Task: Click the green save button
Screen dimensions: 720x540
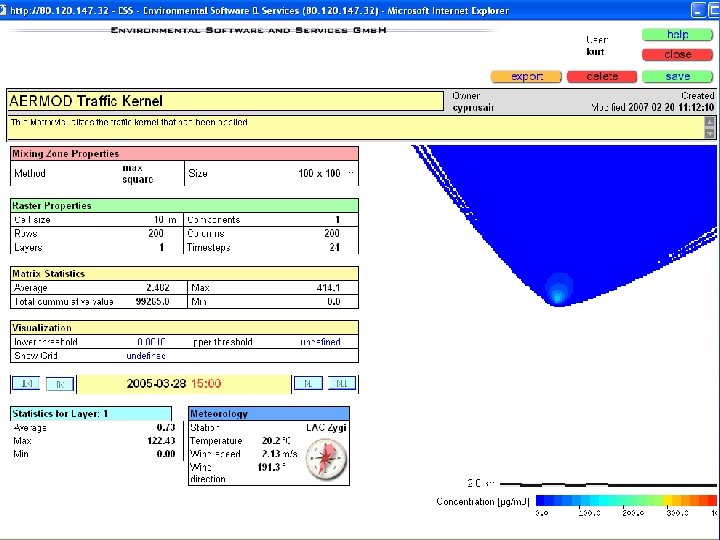Action: click(x=677, y=77)
